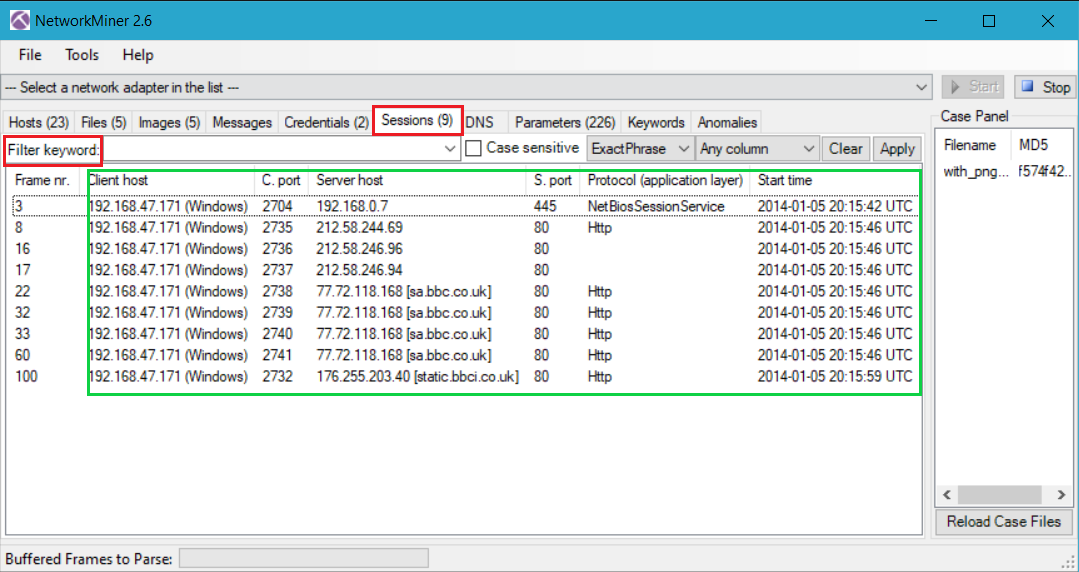Screen dimensions: 1079x572
Task: Click the NetworkMiner app icon in title bar
Action: click(x=19, y=20)
